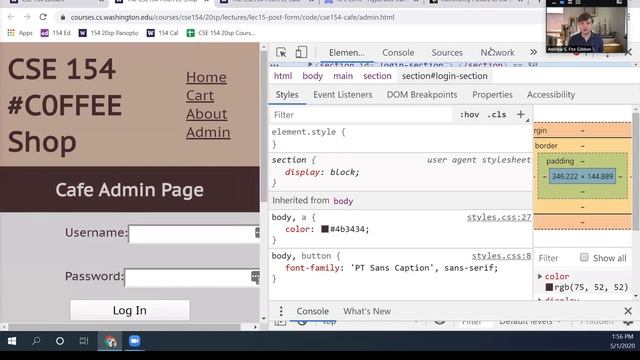
Task: Toggle the :hov element state button
Action: (x=469, y=115)
